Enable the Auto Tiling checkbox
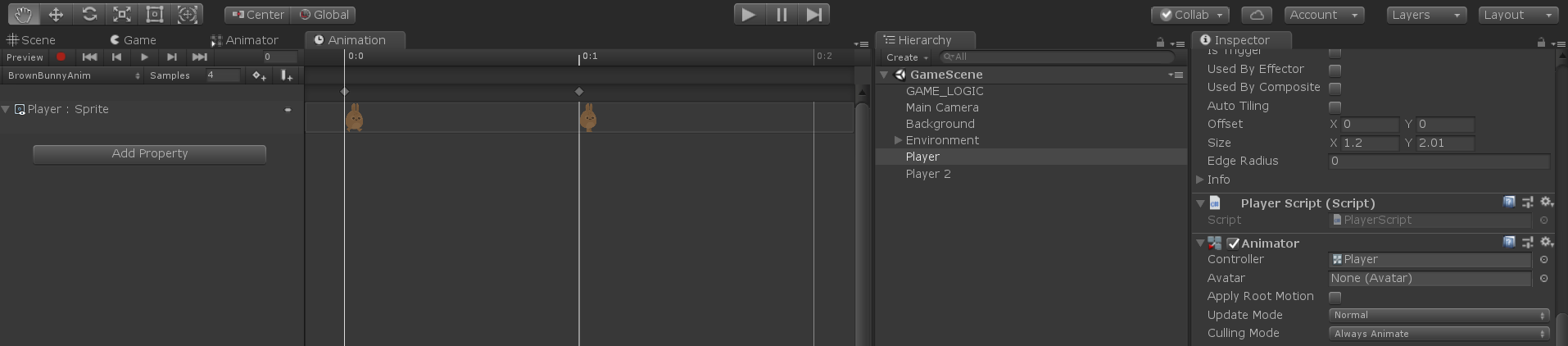This screenshot has width=1568, height=346. coord(1335,107)
